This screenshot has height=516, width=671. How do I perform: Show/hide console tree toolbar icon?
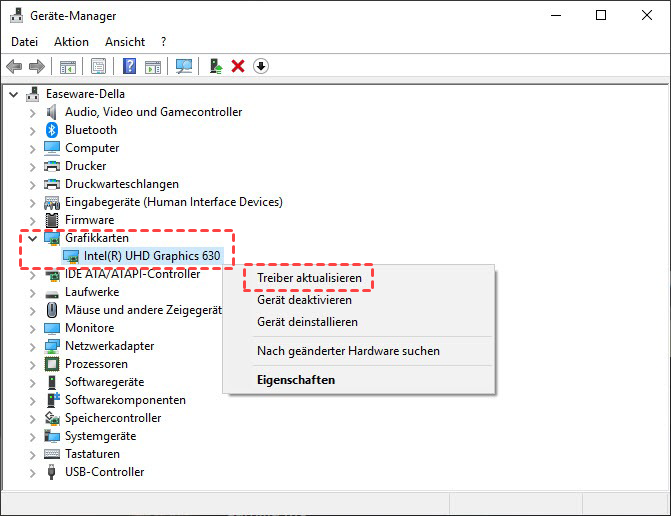pos(68,66)
